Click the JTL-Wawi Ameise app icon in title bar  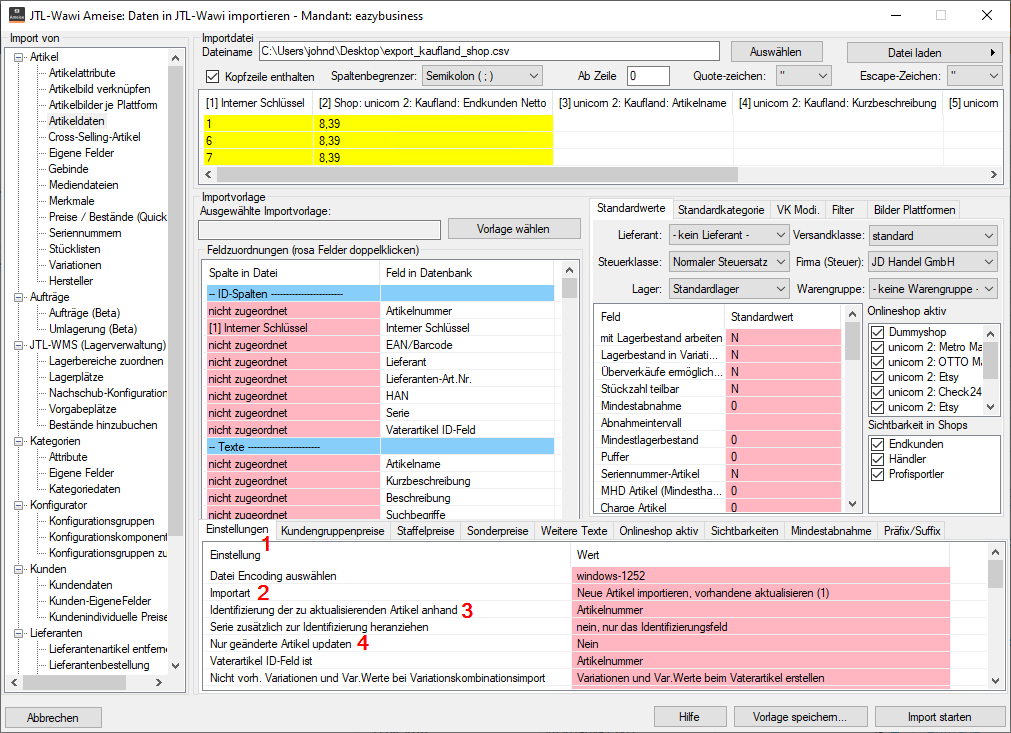point(17,15)
